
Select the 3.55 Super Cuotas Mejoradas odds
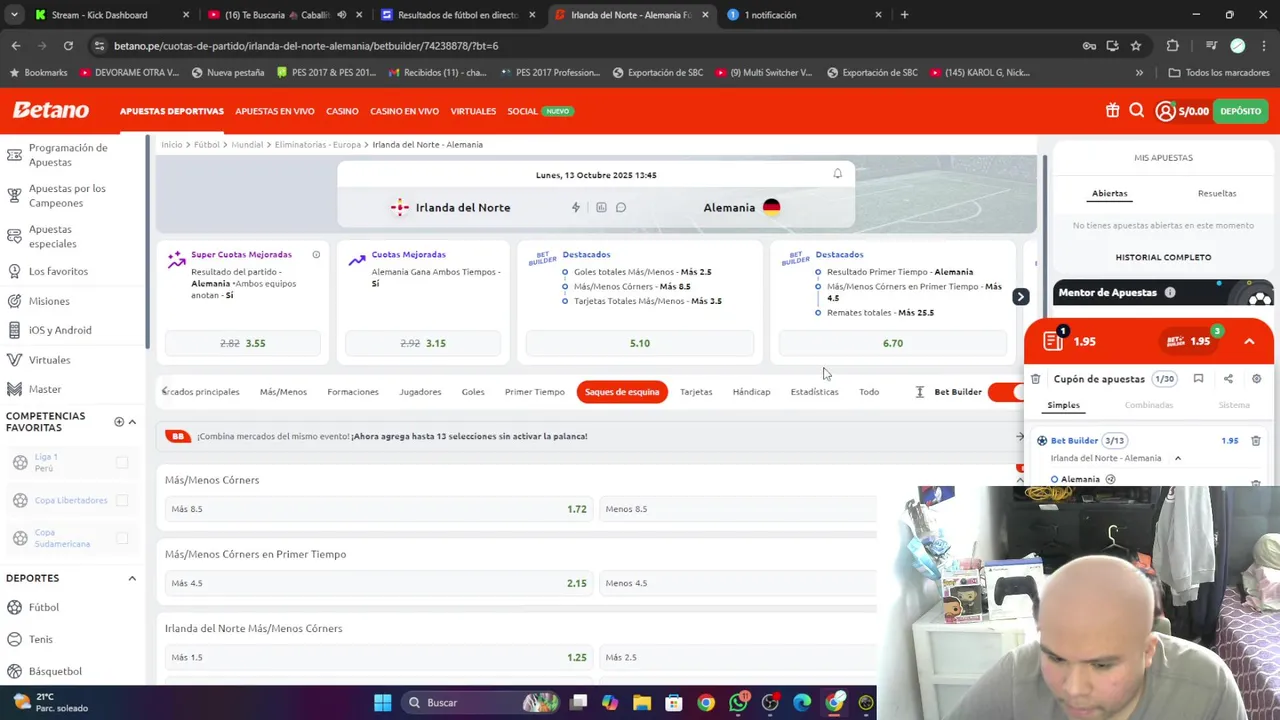click(242, 343)
